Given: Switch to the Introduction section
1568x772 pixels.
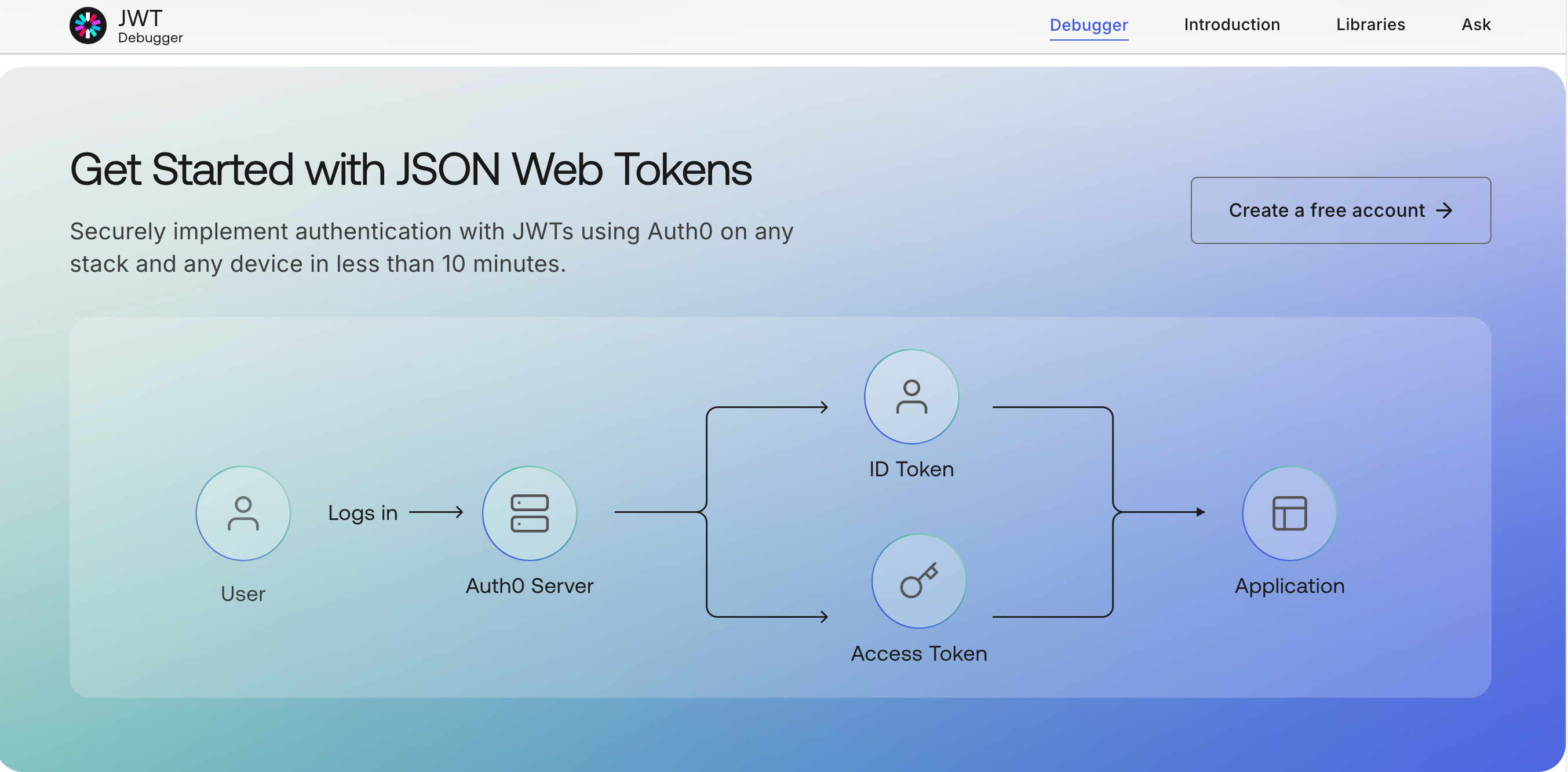Looking at the screenshot, I should [x=1231, y=24].
